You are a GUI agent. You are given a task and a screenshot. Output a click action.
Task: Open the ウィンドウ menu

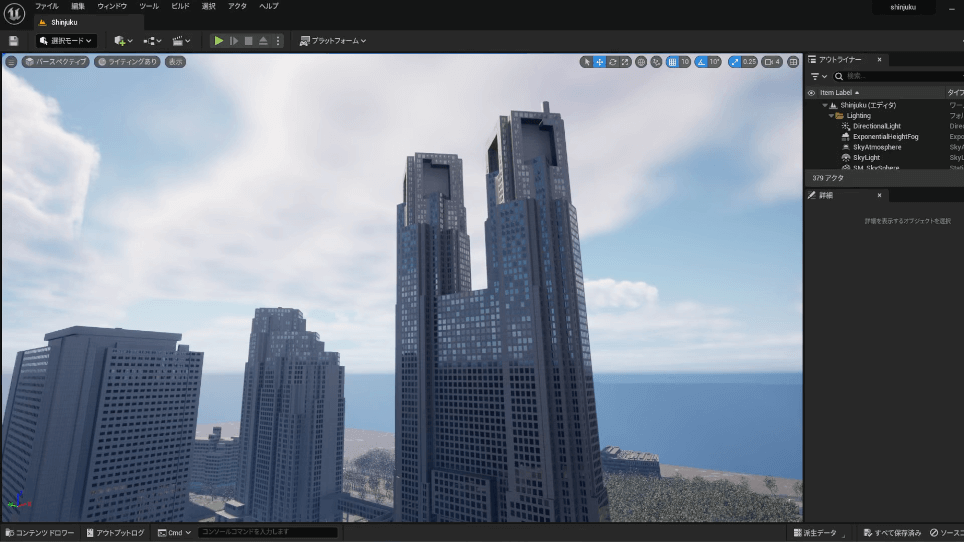coord(112,6)
